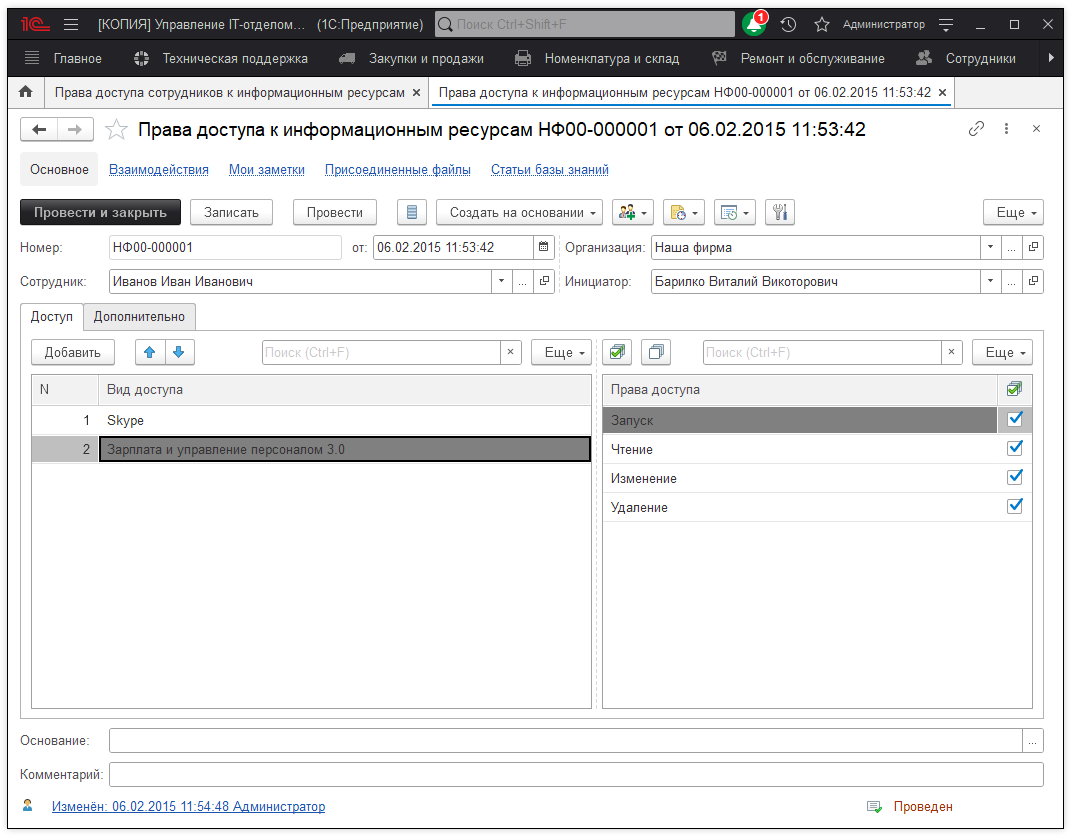Uncheck the Чтение access right
The image size is (1071, 836).
point(1015,449)
